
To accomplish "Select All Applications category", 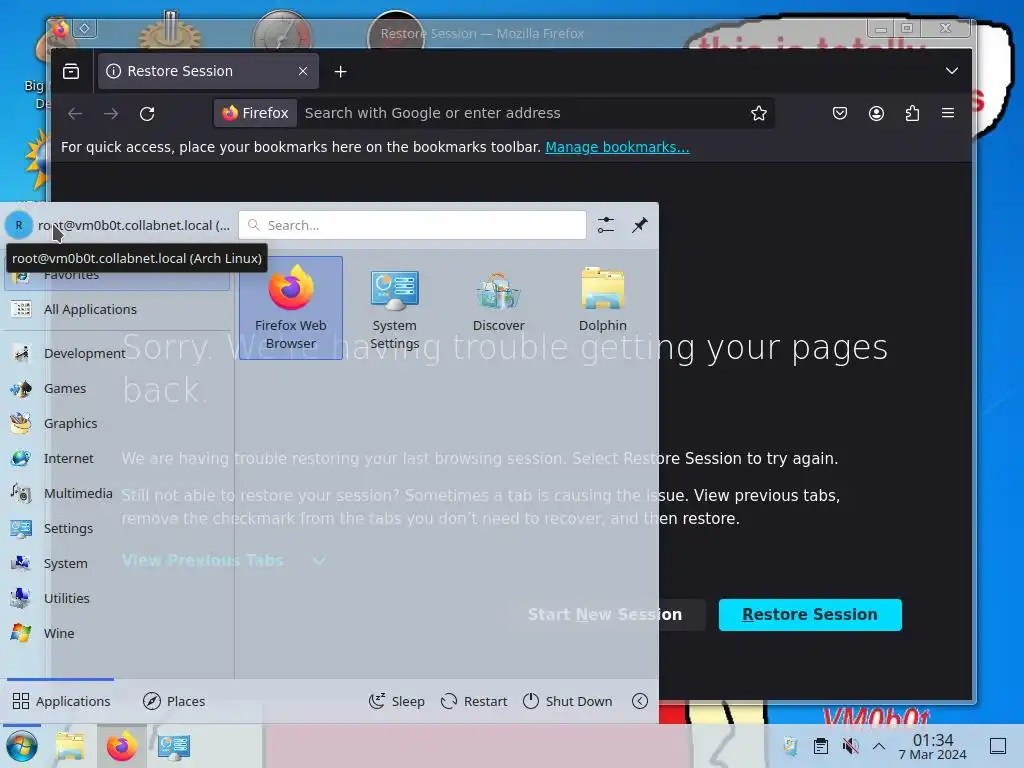I will click(118, 310).
